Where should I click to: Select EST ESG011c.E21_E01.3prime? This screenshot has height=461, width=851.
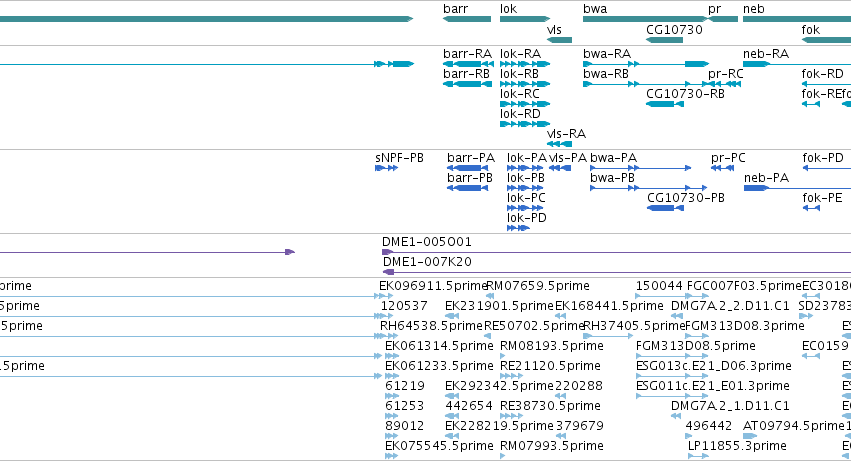672,396
